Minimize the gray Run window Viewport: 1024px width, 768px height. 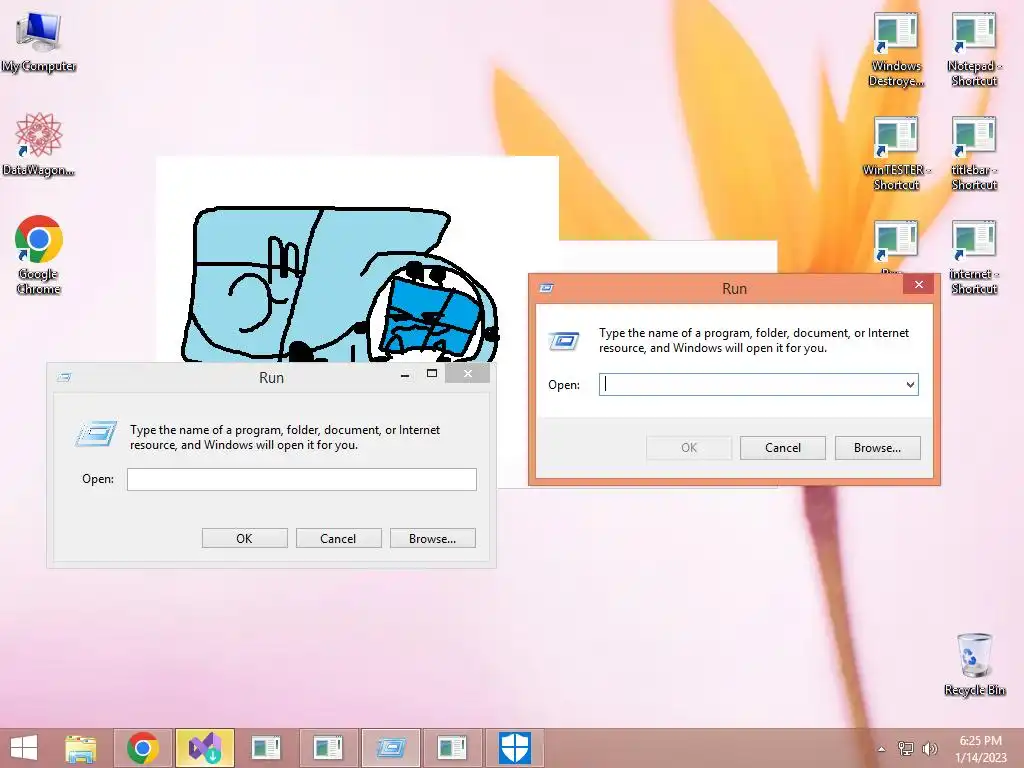click(x=405, y=374)
